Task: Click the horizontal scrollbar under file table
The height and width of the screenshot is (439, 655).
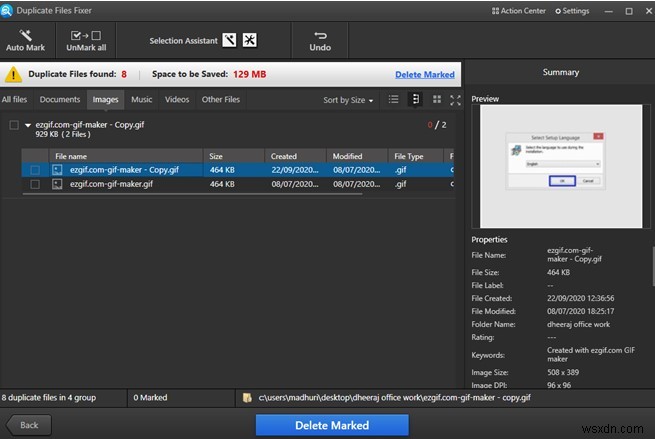Action: (x=193, y=194)
